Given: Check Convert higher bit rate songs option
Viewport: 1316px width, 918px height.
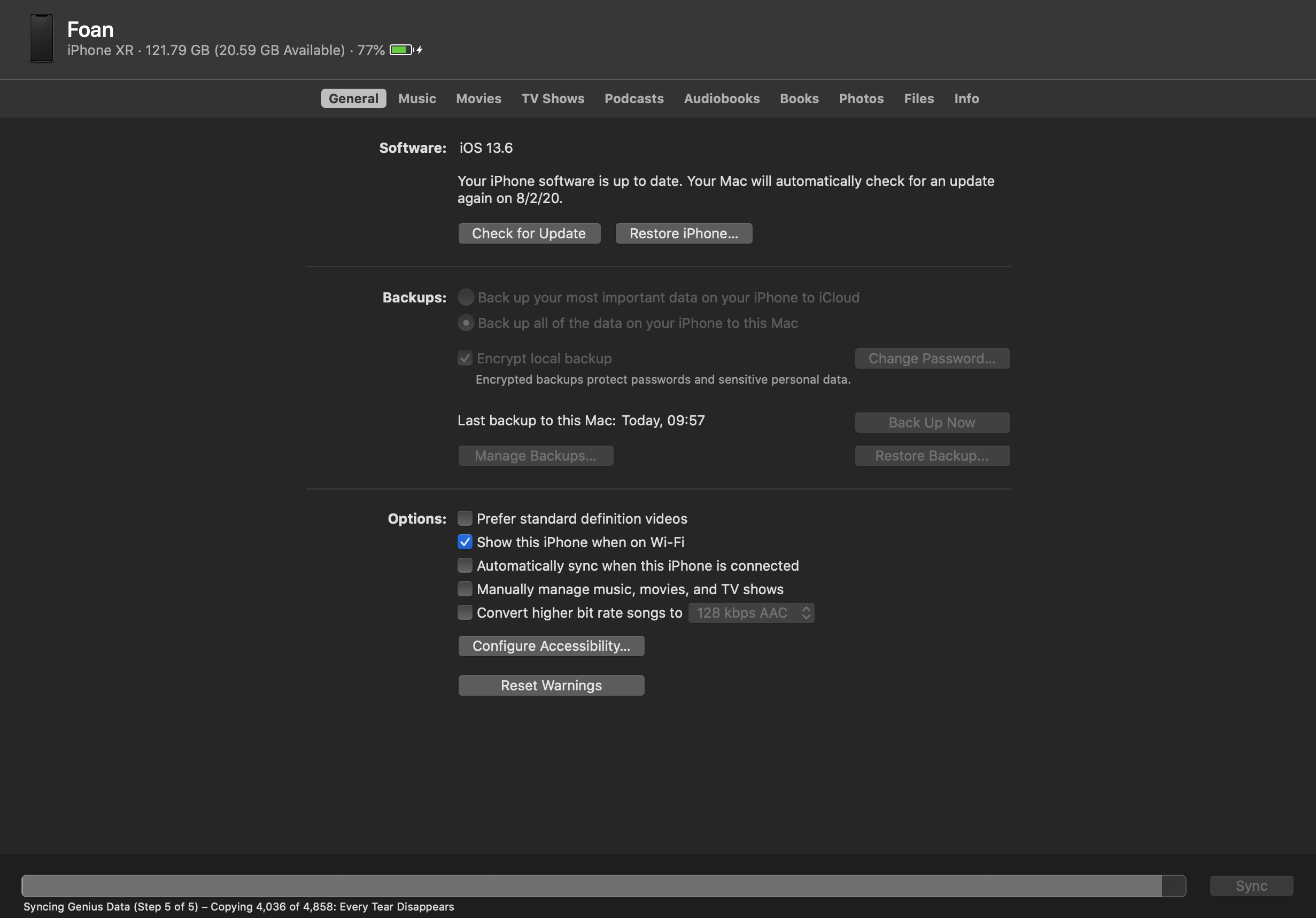Looking at the screenshot, I should click(465, 612).
